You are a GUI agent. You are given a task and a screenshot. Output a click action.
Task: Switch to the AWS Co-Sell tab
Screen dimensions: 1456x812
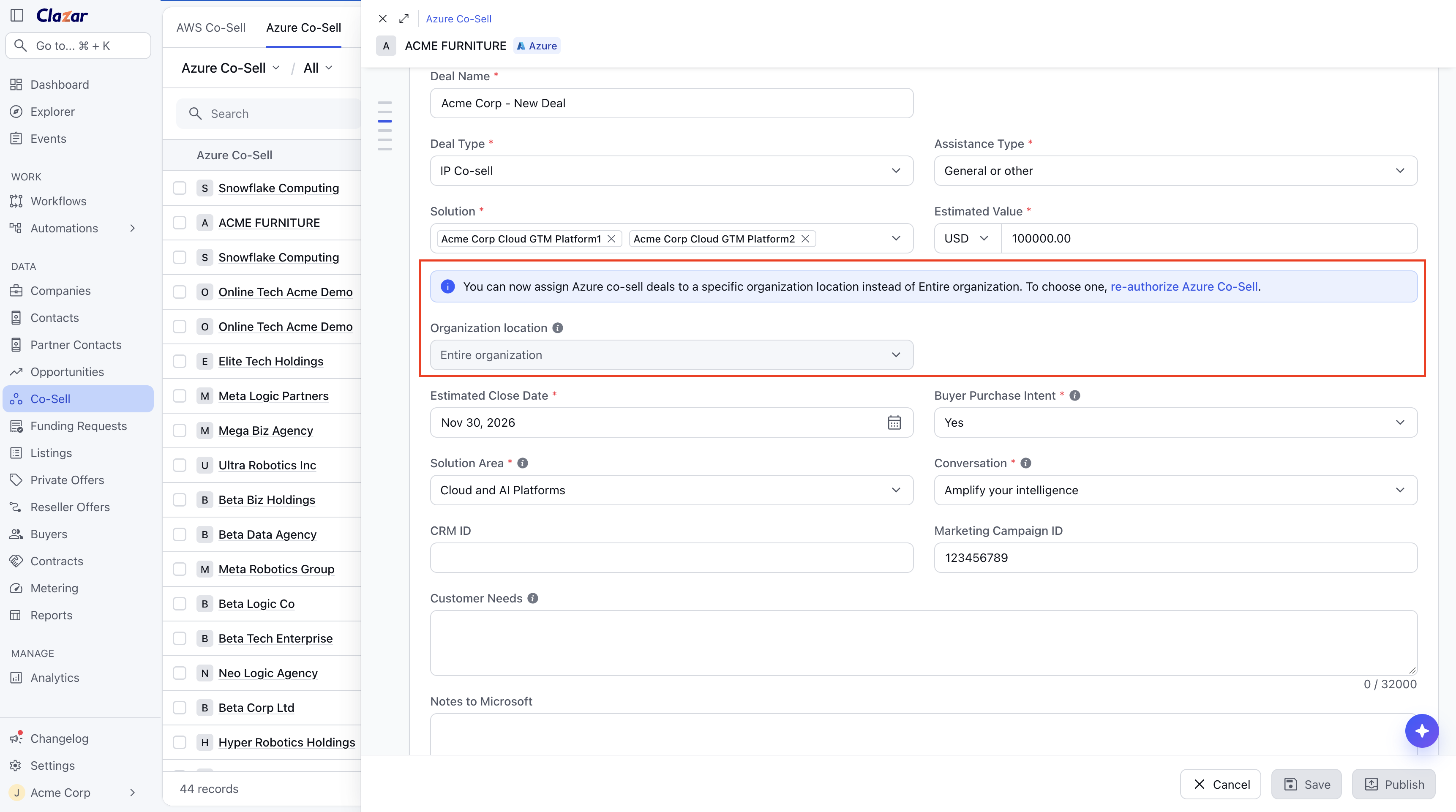point(211,28)
